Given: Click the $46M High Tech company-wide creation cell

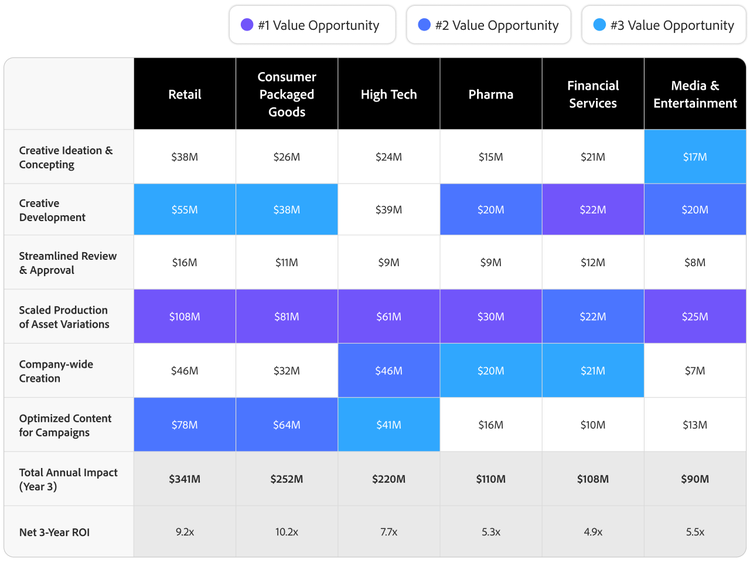Looking at the screenshot, I should (x=389, y=371).
